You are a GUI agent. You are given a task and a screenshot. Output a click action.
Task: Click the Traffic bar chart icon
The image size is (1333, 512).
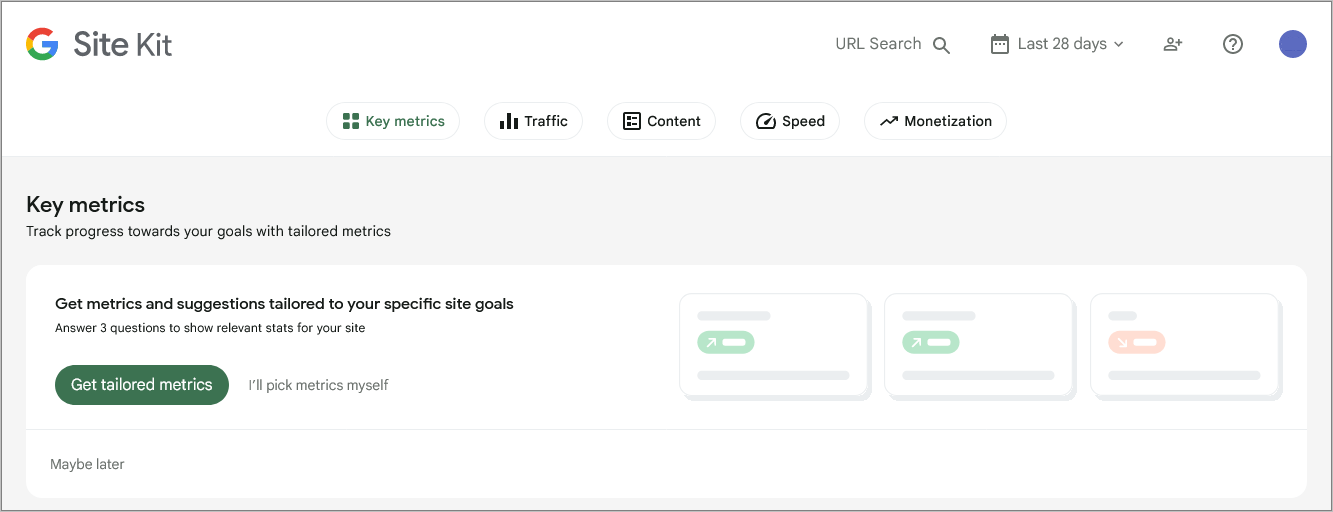[509, 121]
